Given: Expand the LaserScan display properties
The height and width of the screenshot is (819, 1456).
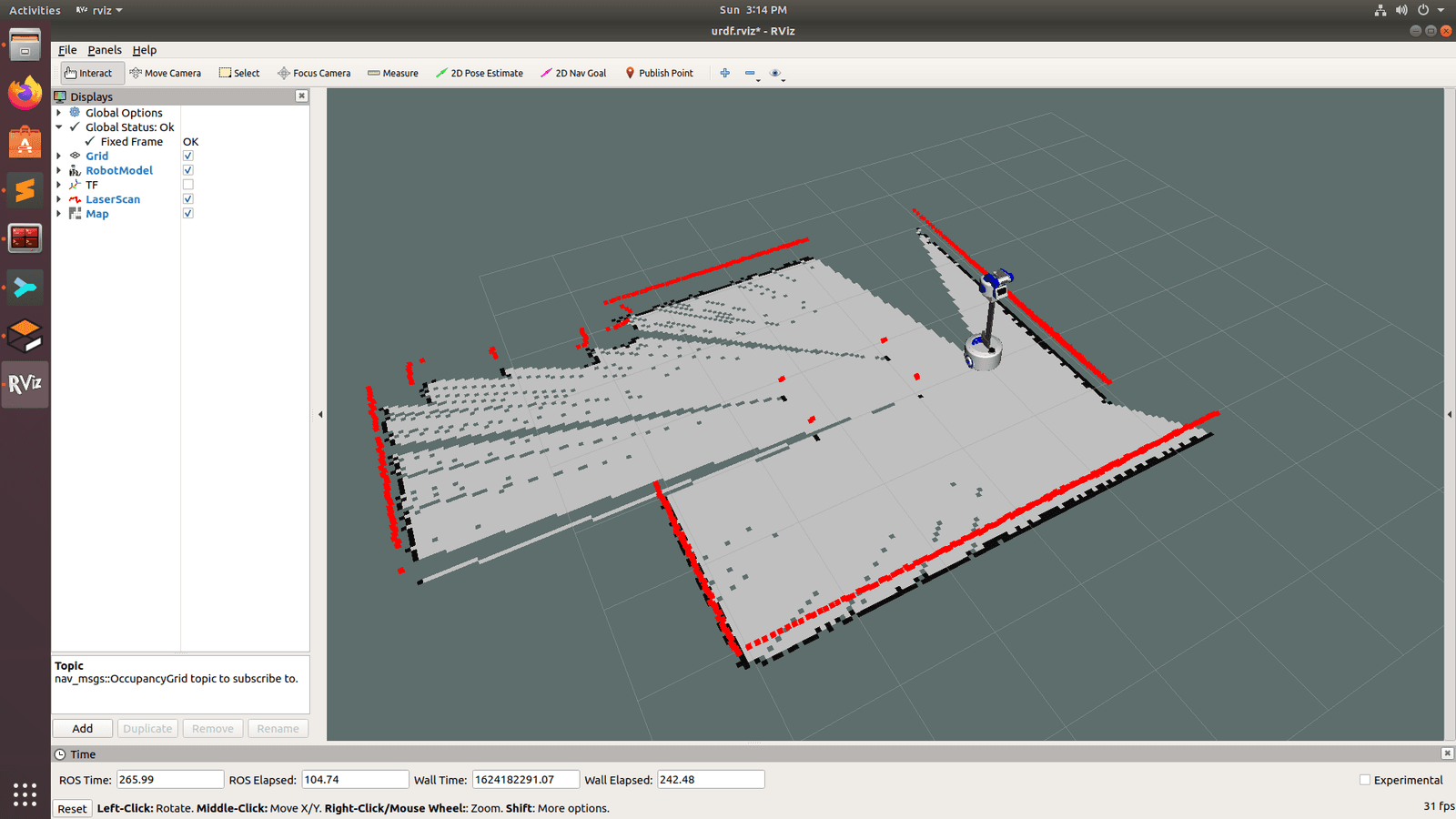Looking at the screenshot, I should 59,199.
